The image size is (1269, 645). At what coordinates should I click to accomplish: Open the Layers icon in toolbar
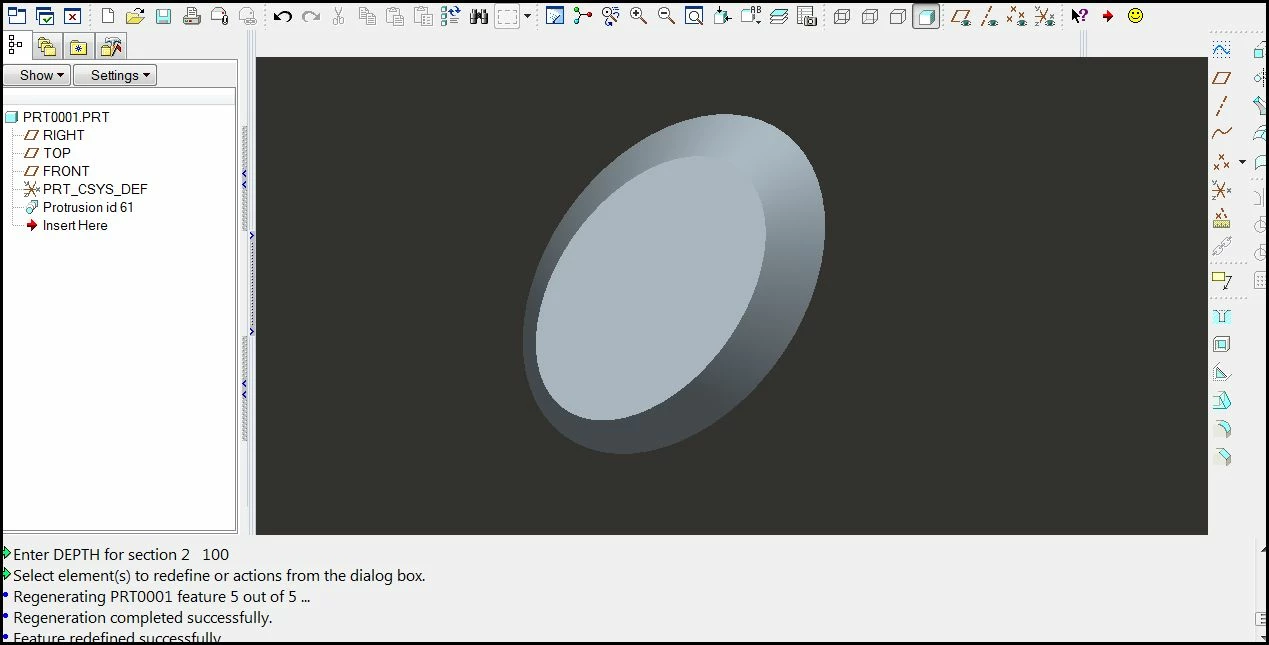pyautogui.click(x=779, y=16)
